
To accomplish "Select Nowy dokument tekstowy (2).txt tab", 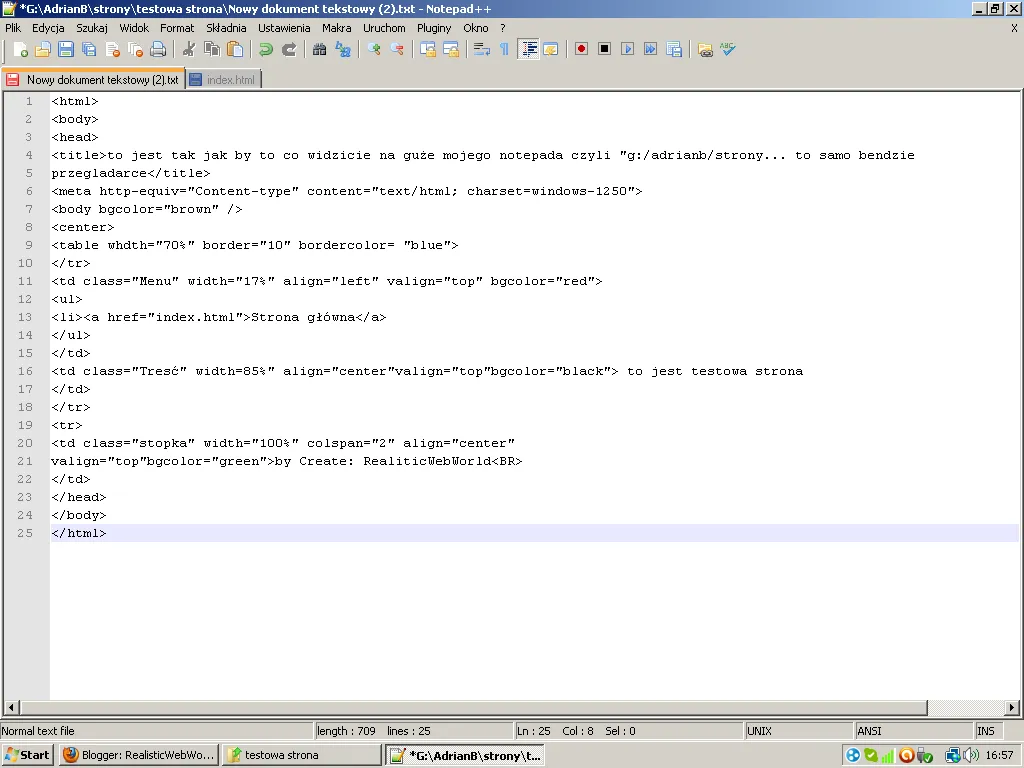I will 93,80.
